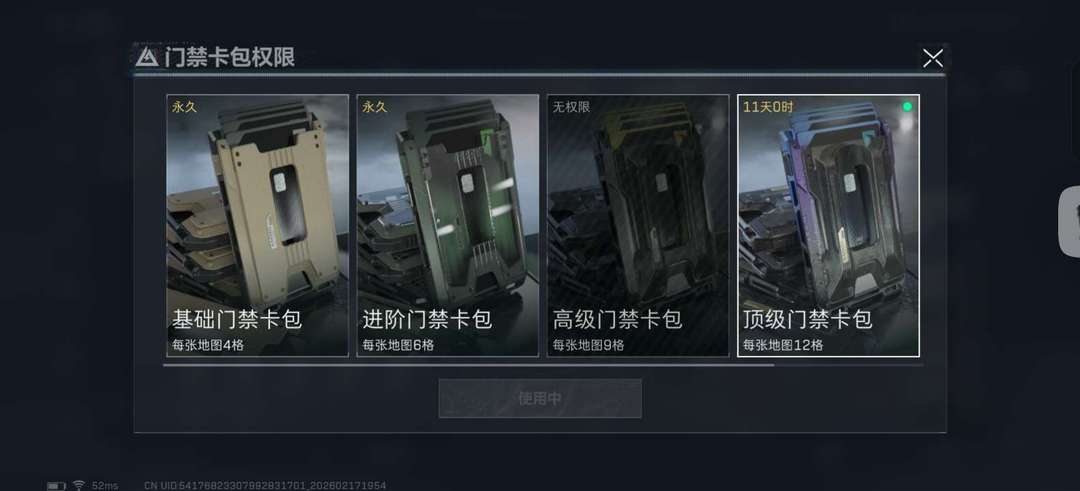Click the 永久 label on 进阶门禁卡包
This screenshot has width=1080, height=491.
point(375,107)
